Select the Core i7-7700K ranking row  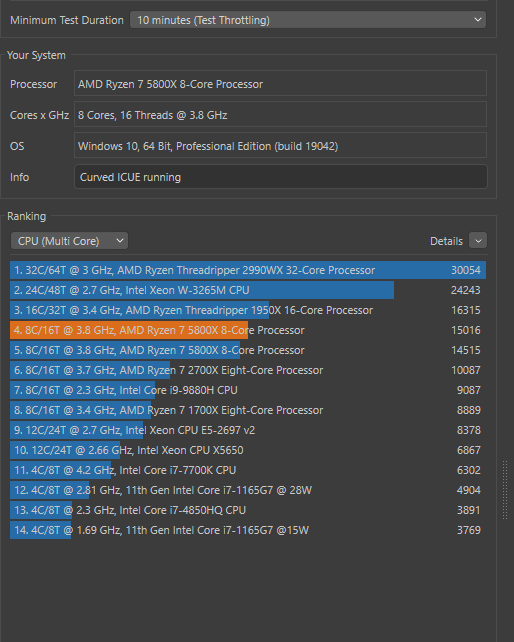click(248, 470)
